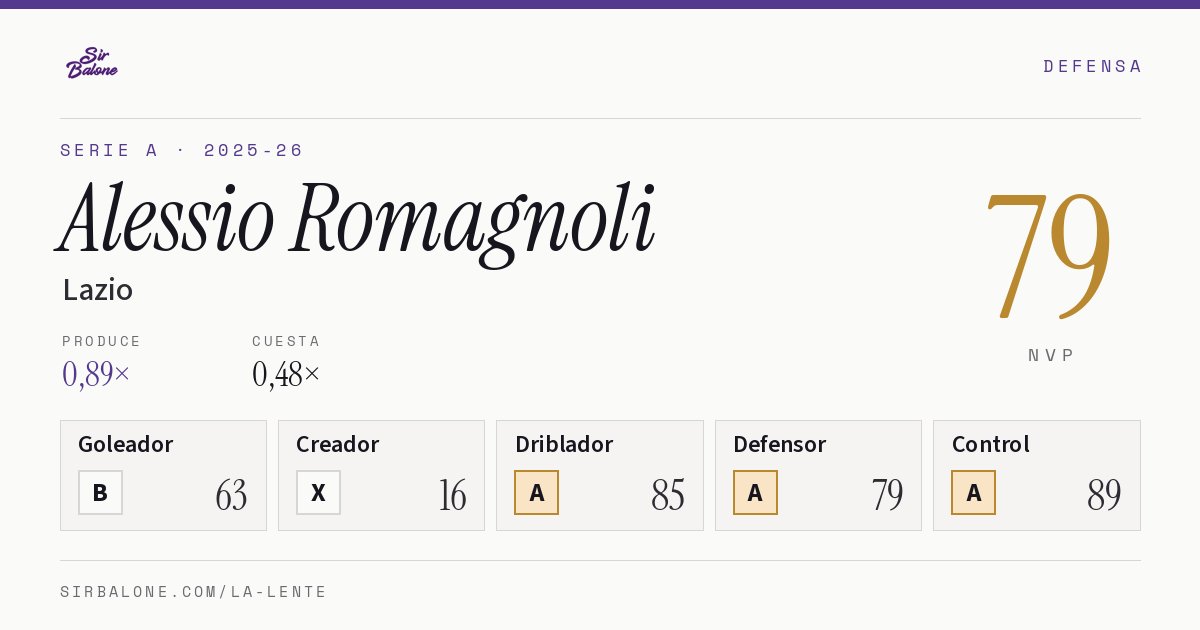This screenshot has height=630, width=1200.
Task: Select the X grade badge under Creador
Action: click(x=318, y=492)
